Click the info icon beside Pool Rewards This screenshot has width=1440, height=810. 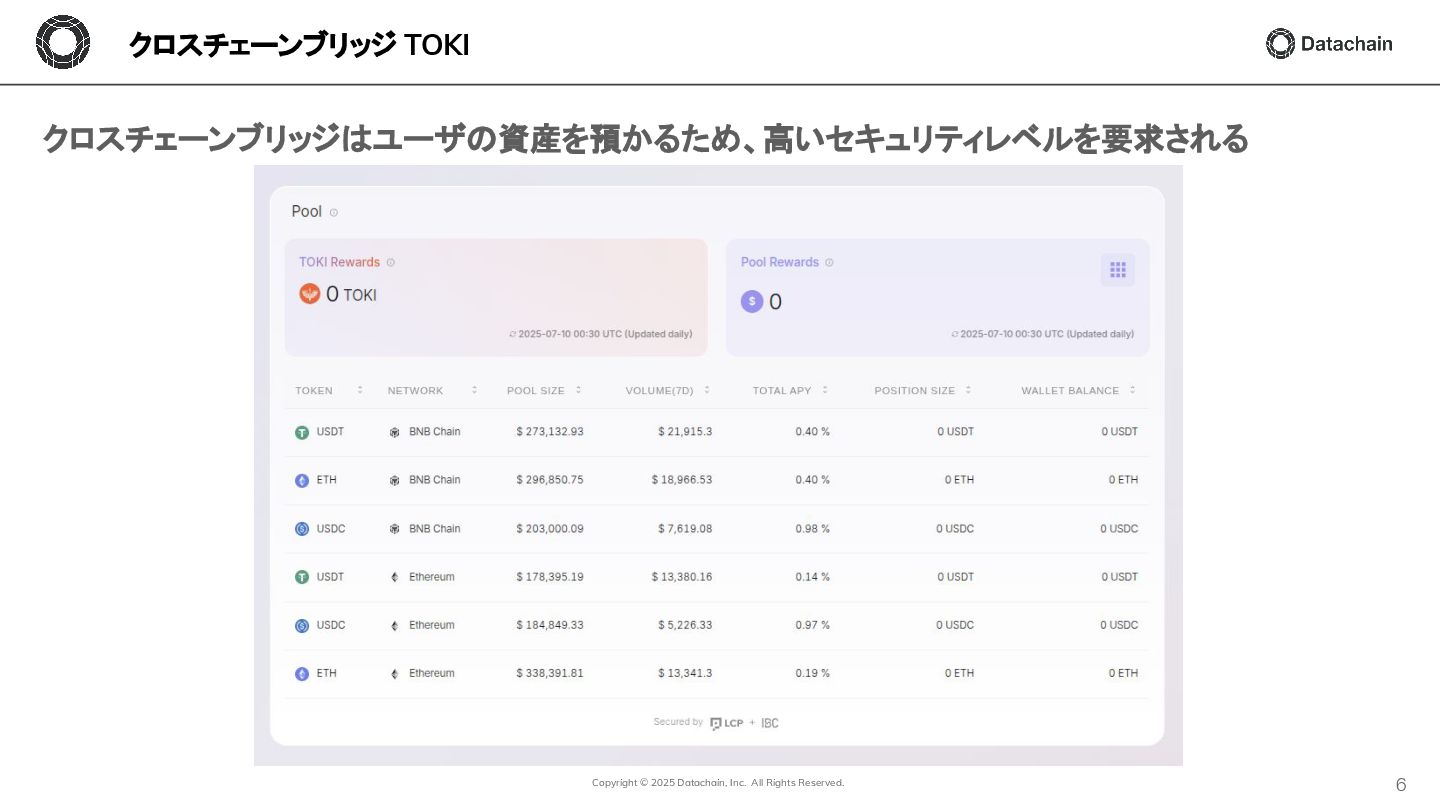[829, 262]
